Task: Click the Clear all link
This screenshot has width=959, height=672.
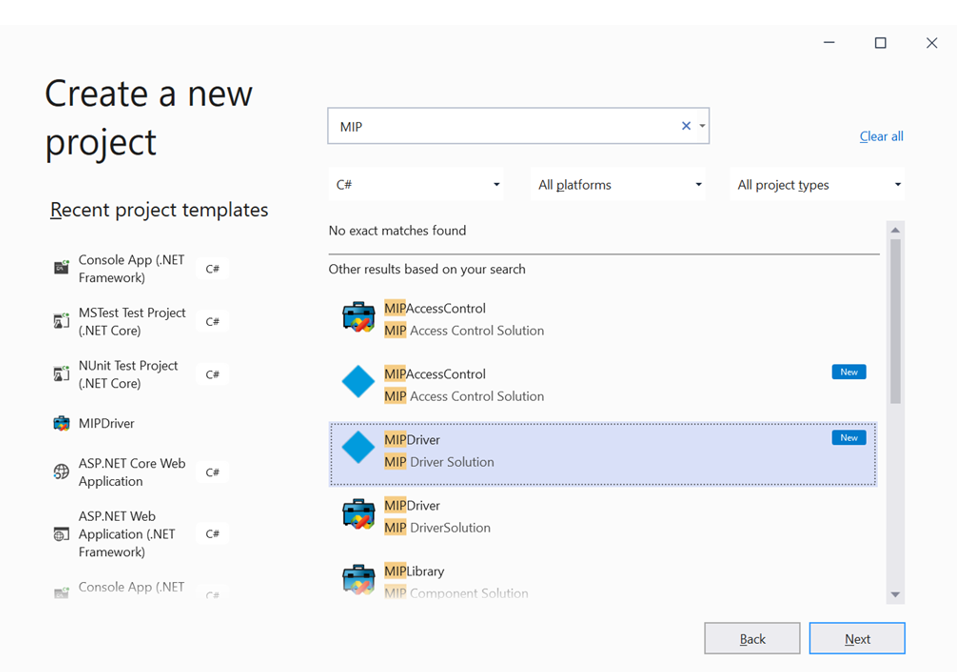Action: pos(881,136)
